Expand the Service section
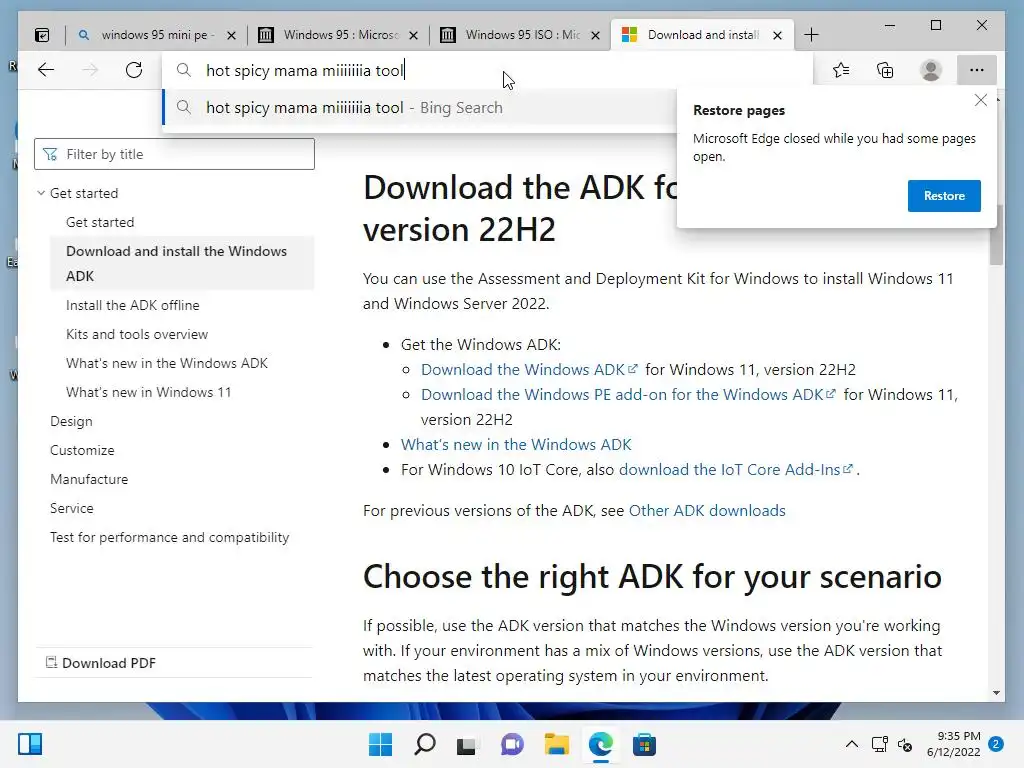This screenshot has width=1024, height=768. 72,508
